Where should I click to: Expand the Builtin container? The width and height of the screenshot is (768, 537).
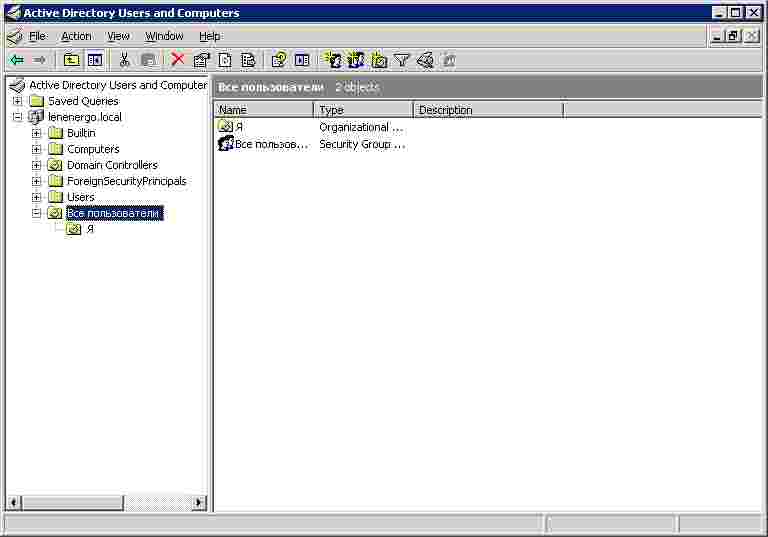coord(36,133)
